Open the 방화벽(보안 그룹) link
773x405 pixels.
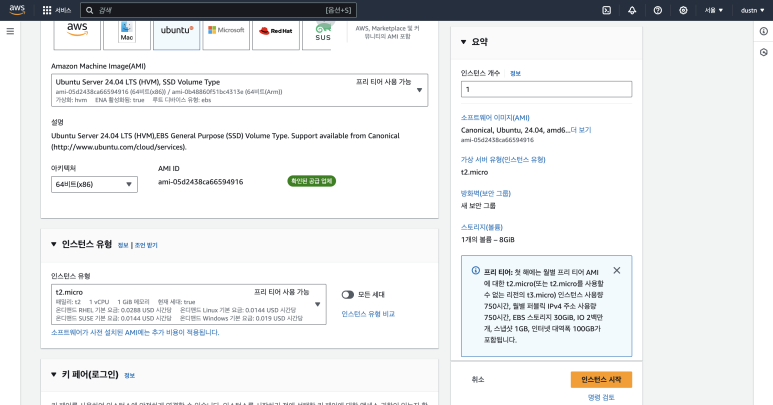(486, 194)
